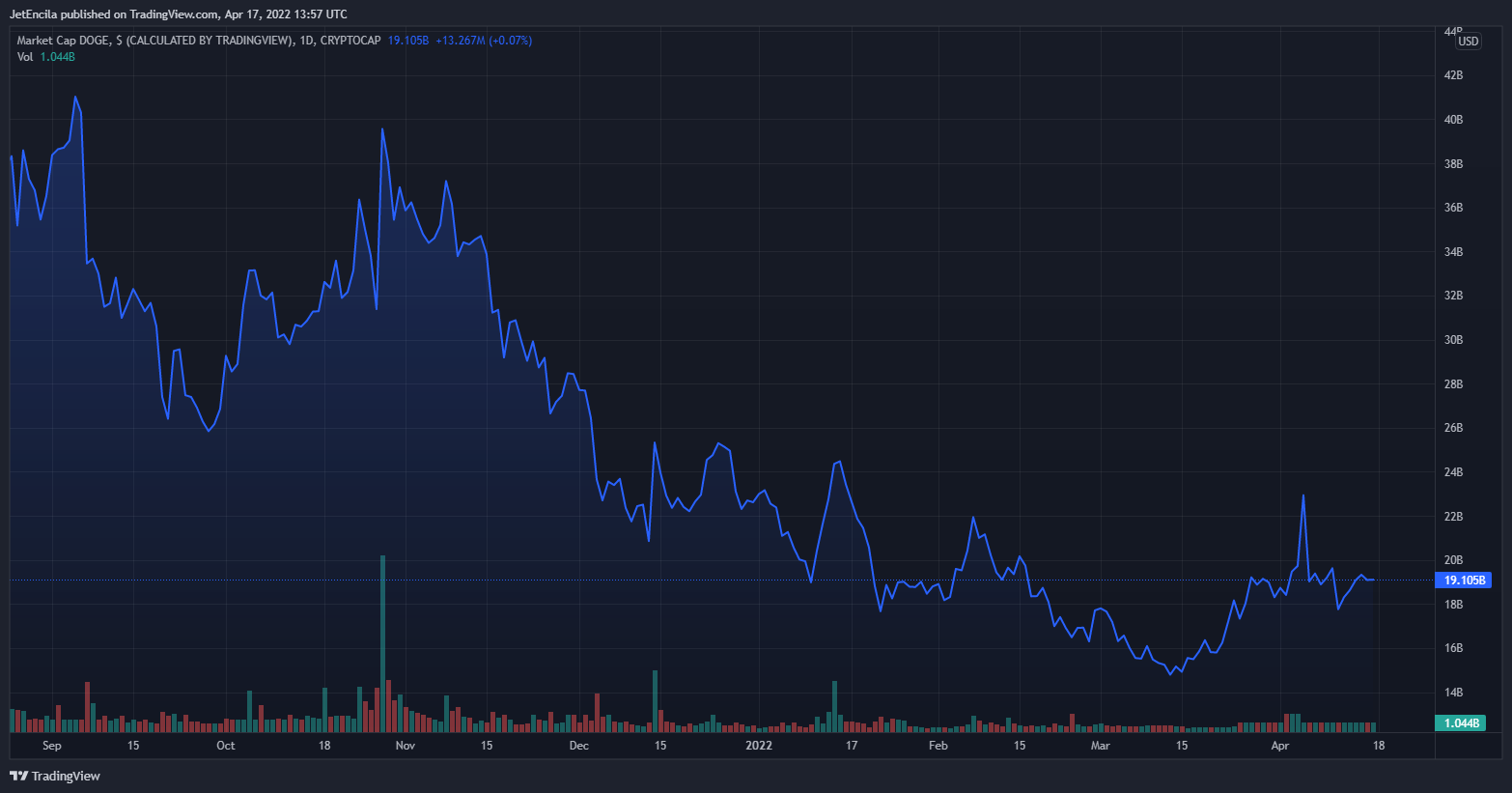The image size is (1512, 793).
Task: Click the 22B price axis label
Action: tap(1453, 517)
